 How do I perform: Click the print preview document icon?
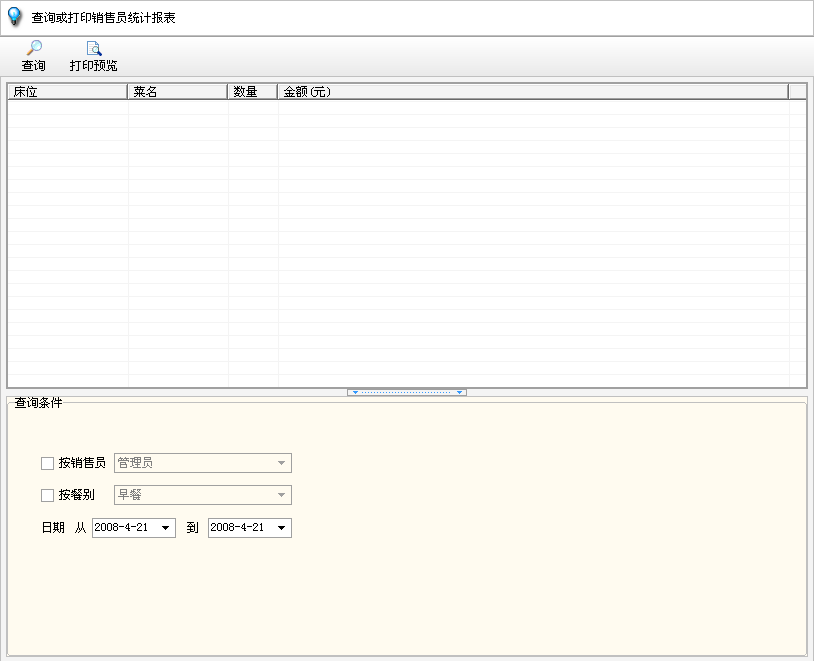click(93, 48)
